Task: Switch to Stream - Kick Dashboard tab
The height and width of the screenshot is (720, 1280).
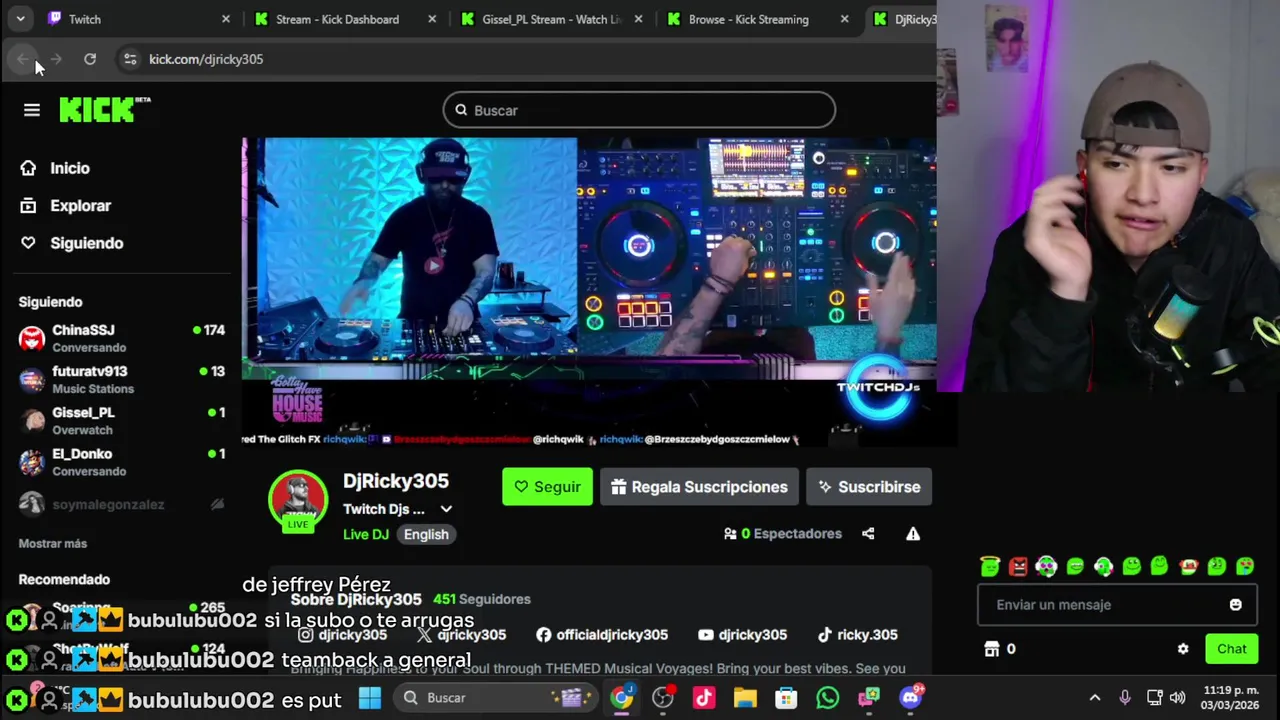Action: tap(344, 19)
